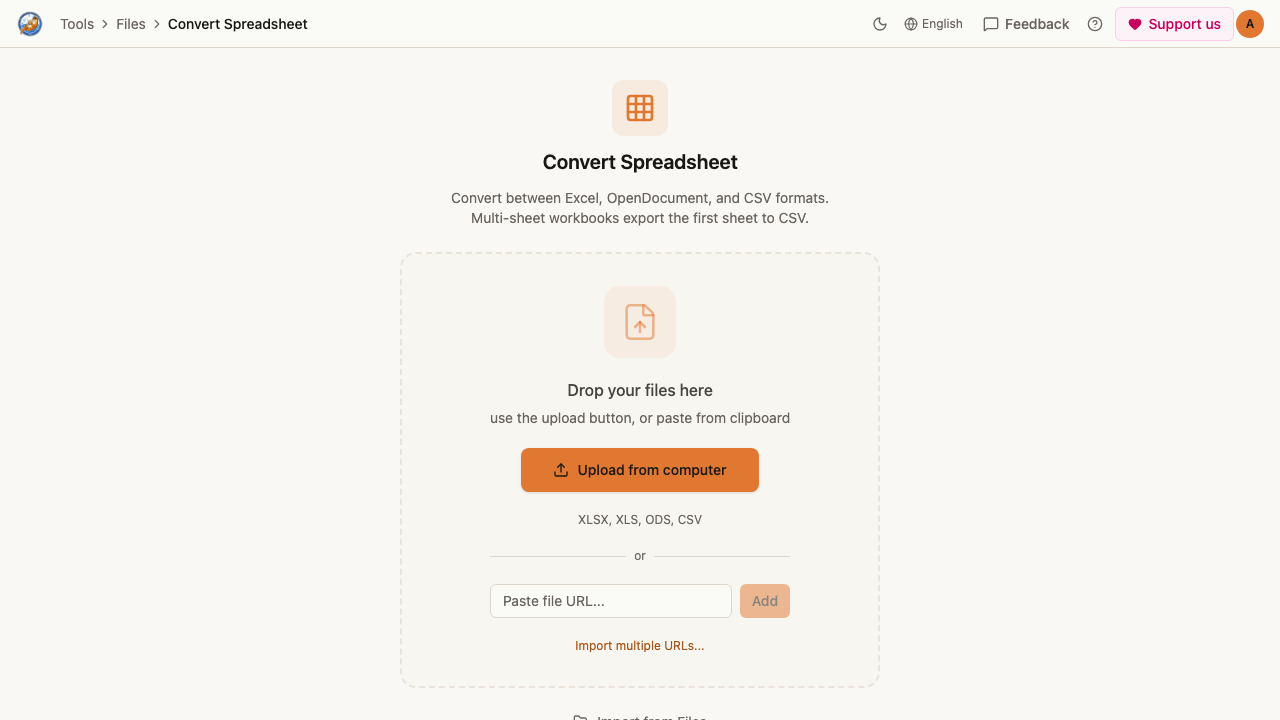The width and height of the screenshot is (1280, 720).
Task: Go to Files in breadcrumb
Action: pos(131,24)
